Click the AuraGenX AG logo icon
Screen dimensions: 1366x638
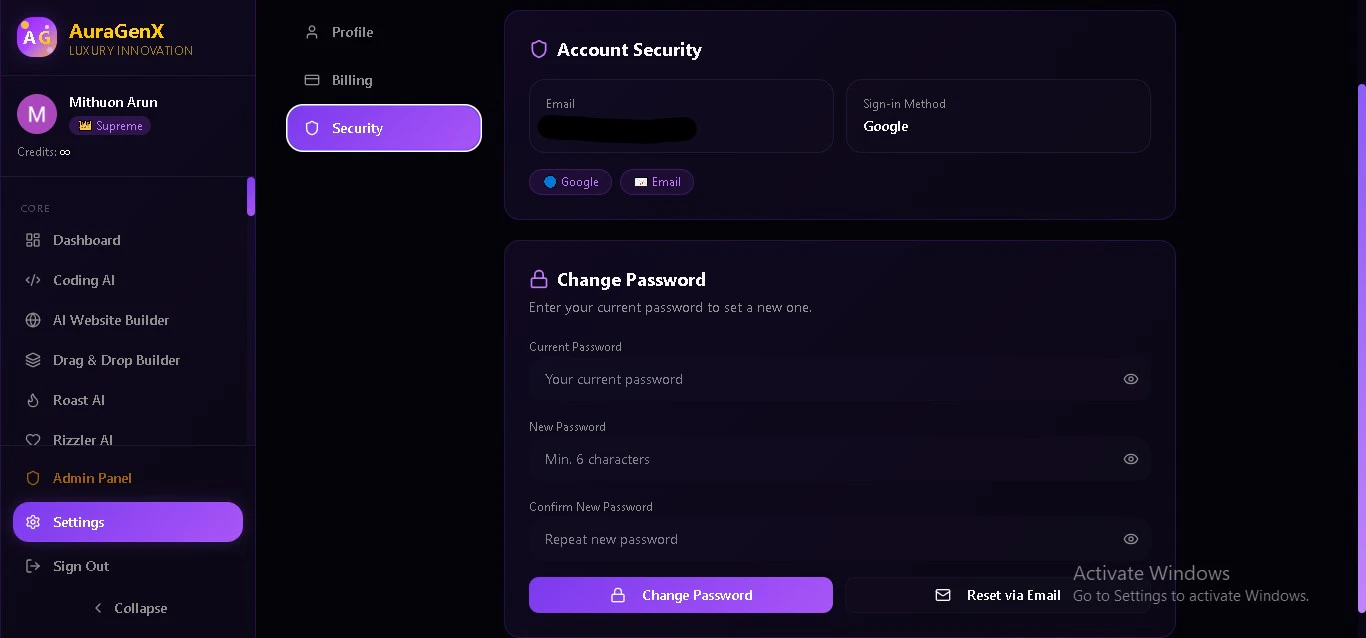click(37, 37)
